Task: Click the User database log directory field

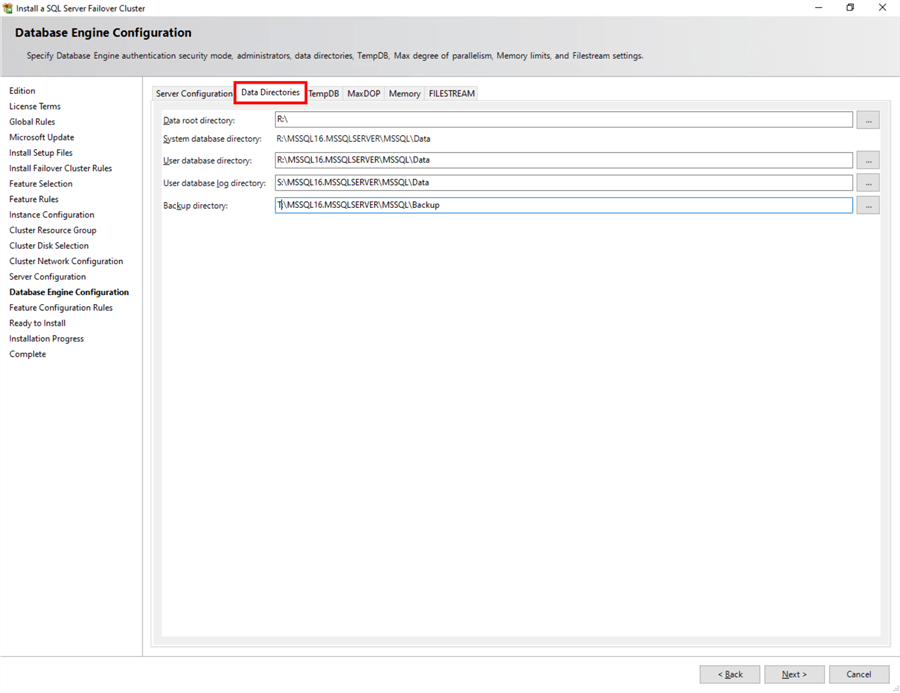Action: coord(564,183)
